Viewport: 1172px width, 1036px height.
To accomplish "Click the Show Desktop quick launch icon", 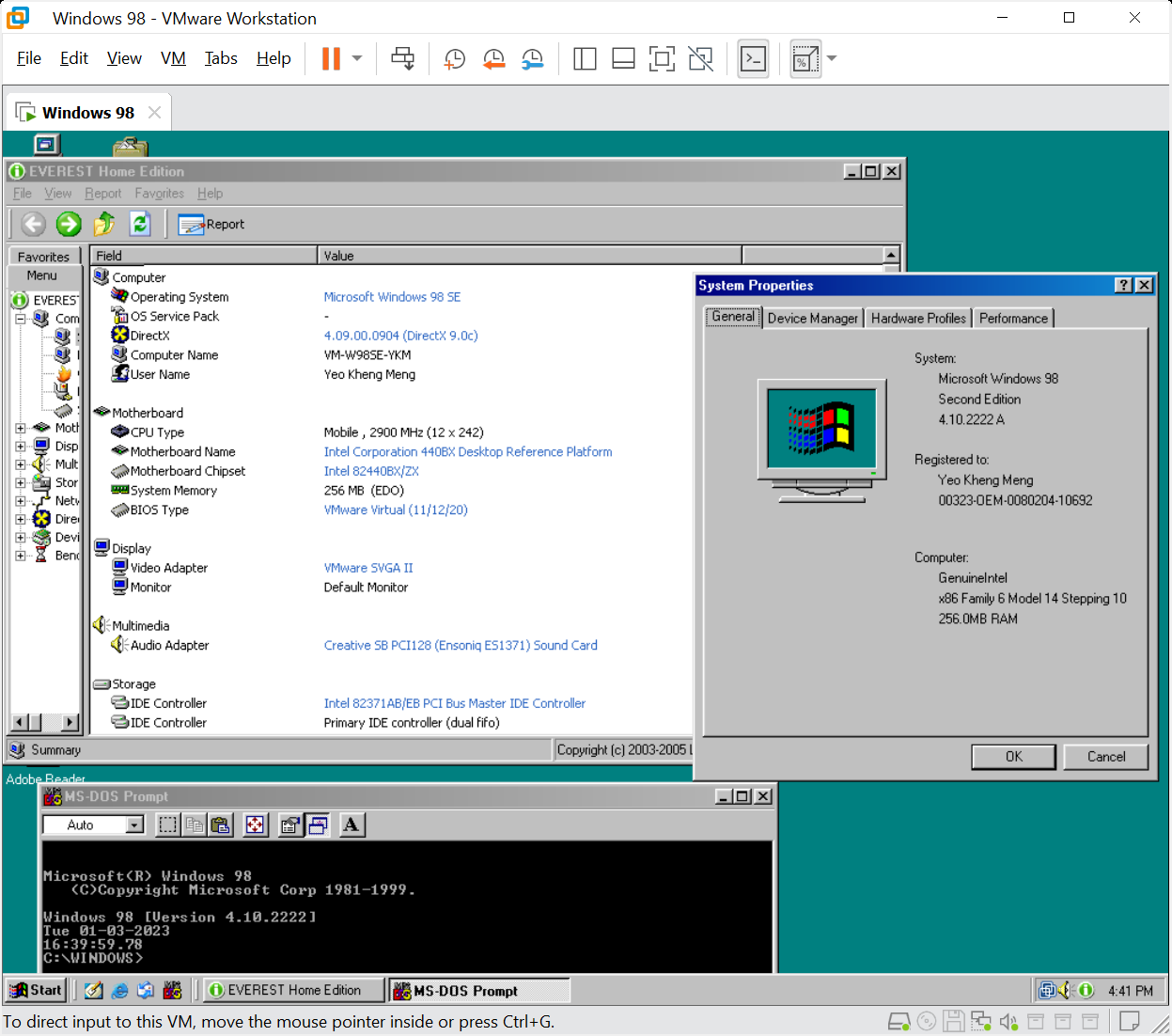I will 93,990.
